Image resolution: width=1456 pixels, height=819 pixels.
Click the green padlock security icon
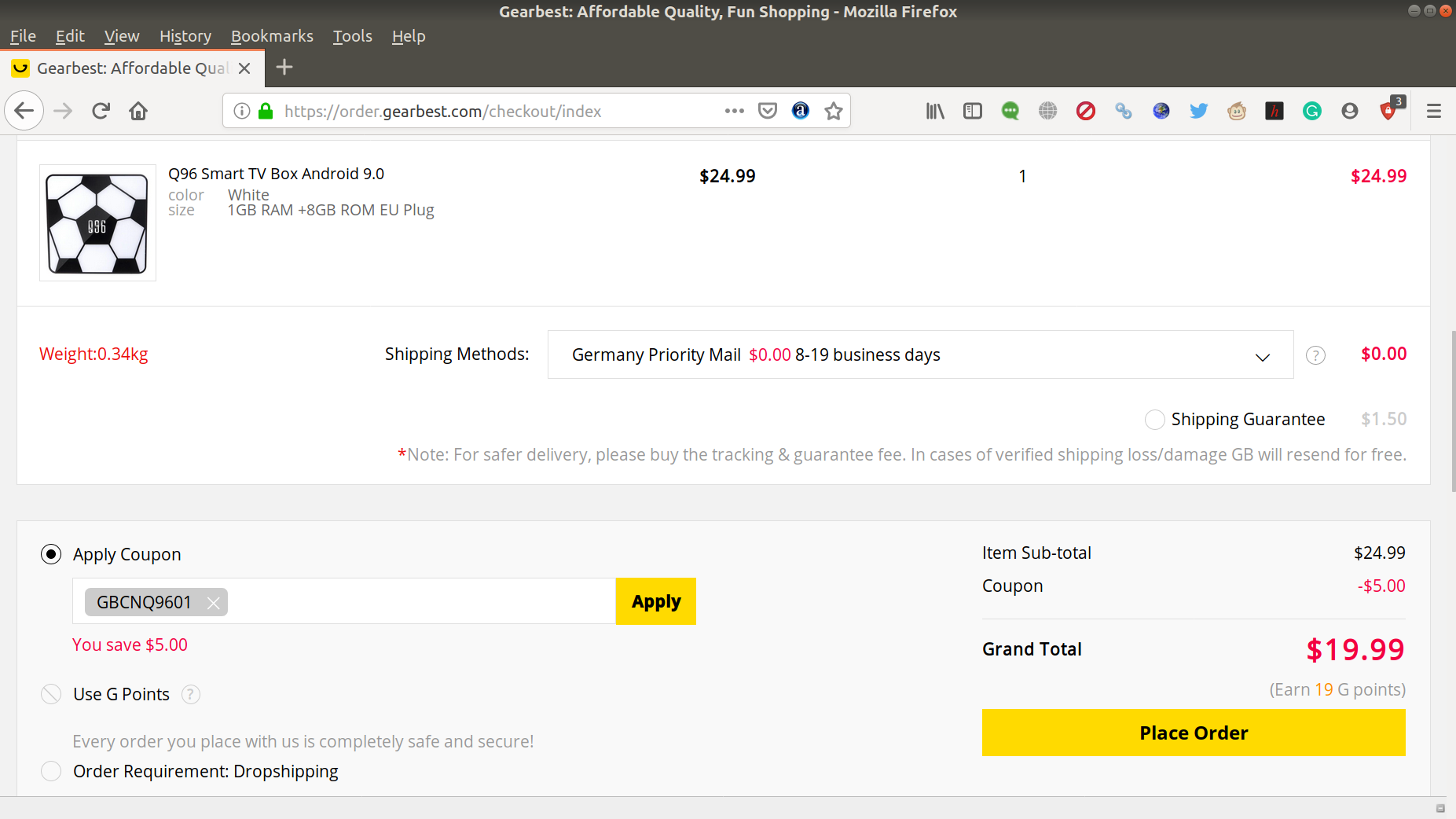(x=266, y=111)
